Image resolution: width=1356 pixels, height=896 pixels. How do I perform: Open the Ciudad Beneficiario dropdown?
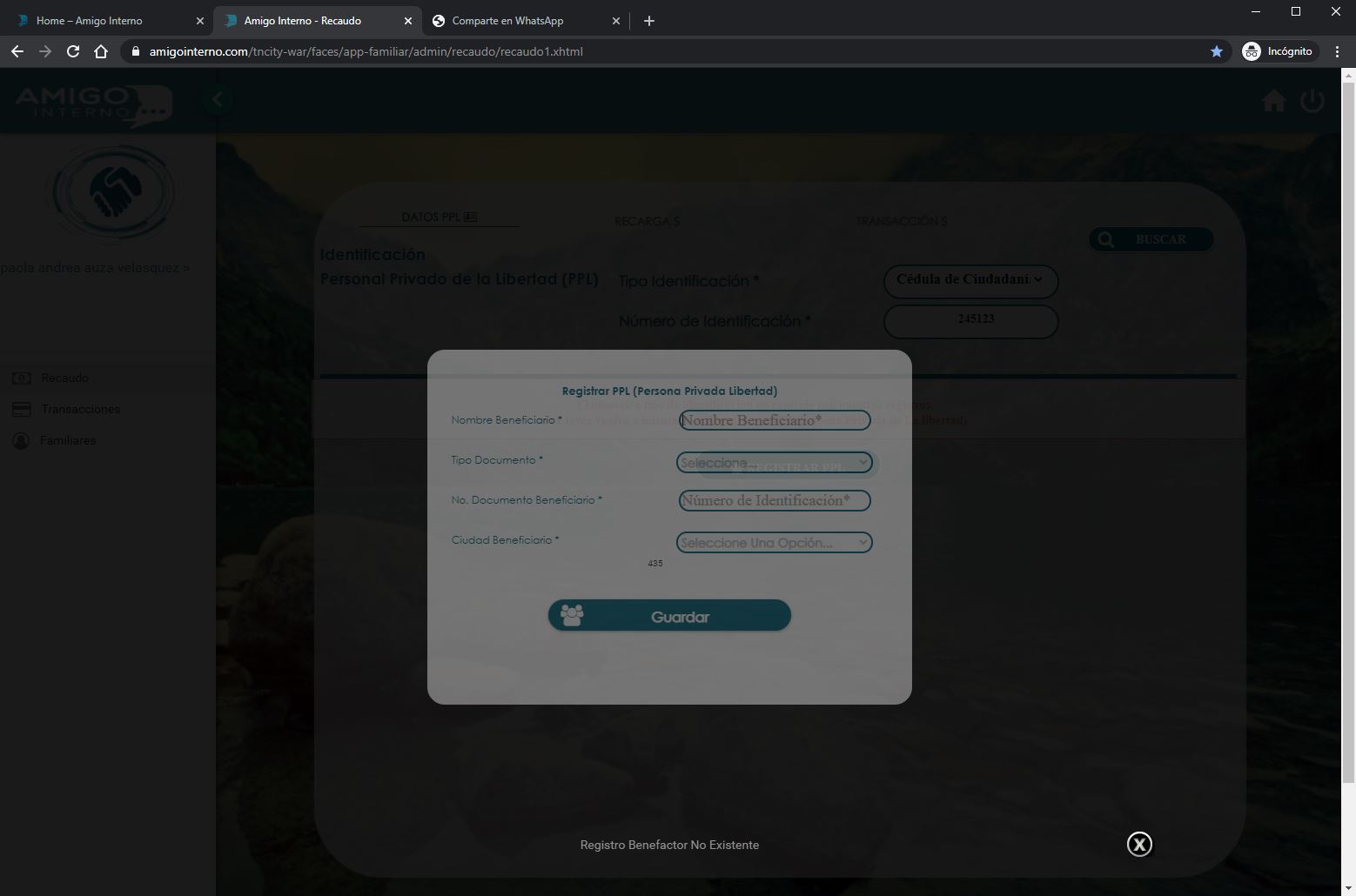click(775, 542)
